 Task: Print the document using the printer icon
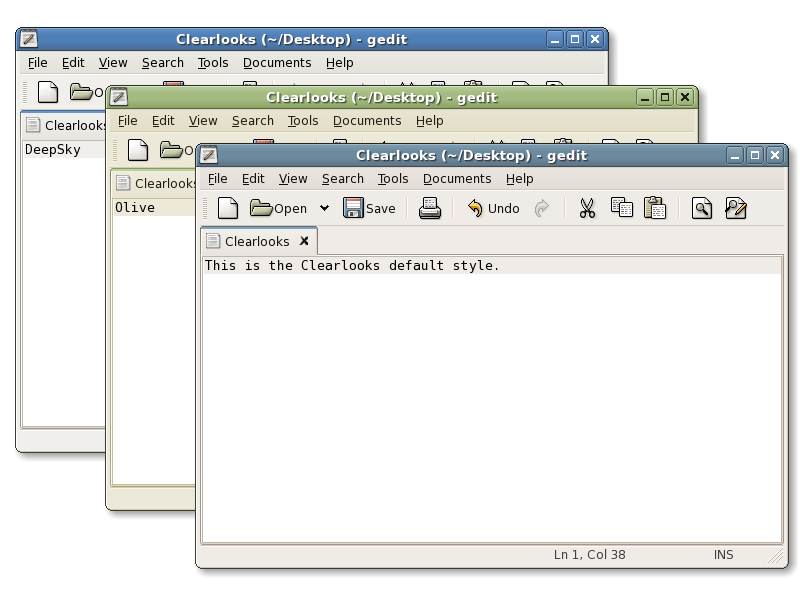click(x=430, y=208)
